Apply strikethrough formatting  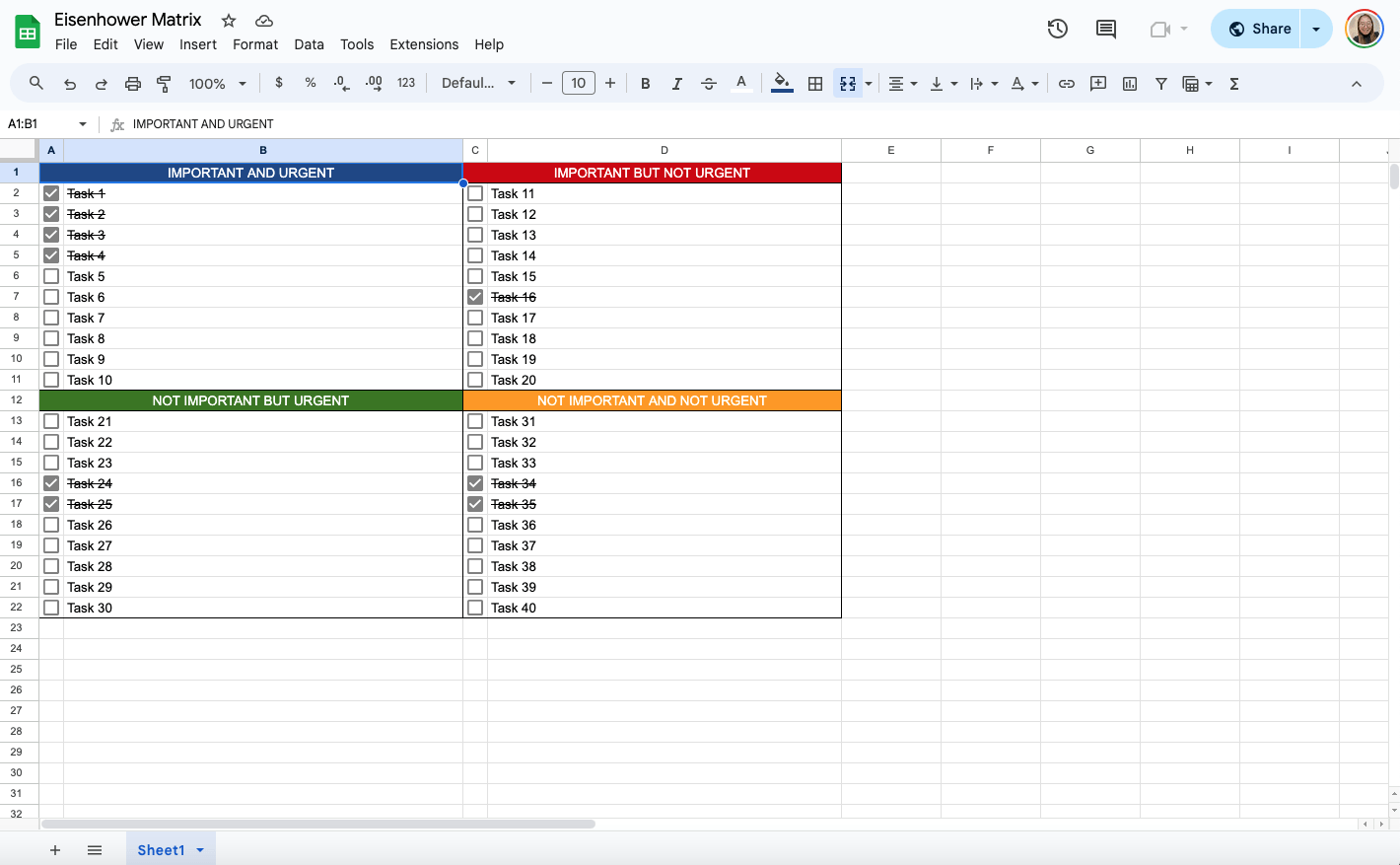[709, 84]
